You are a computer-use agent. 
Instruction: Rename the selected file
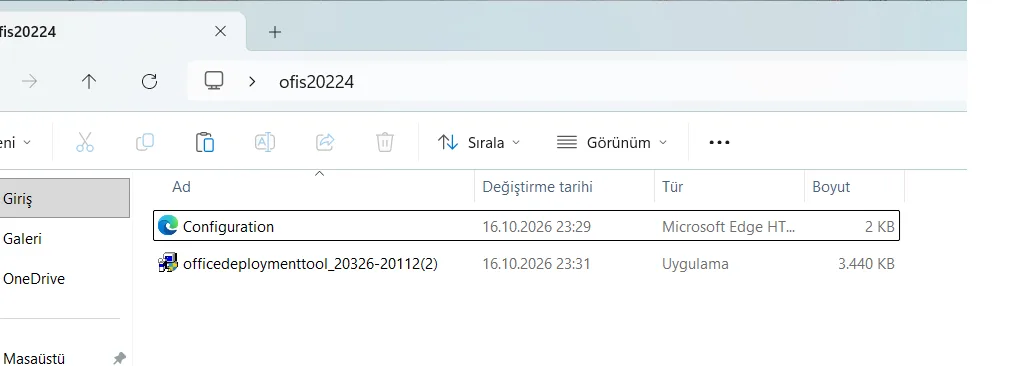pyautogui.click(x=265, y=142)
